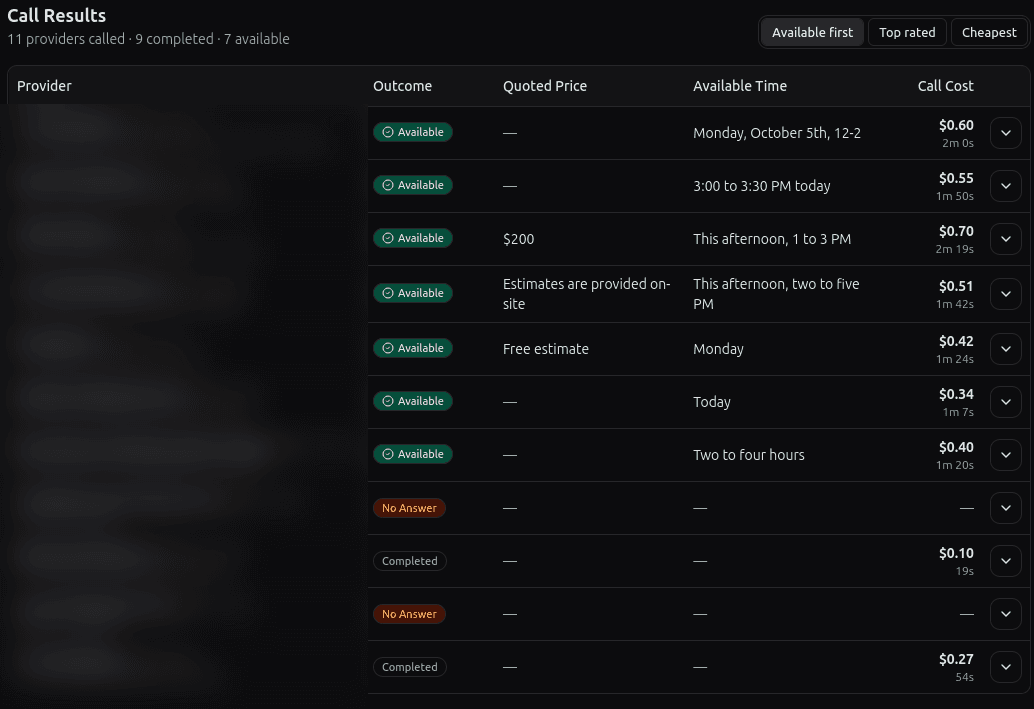Expand the row with $0.60 call cost
Viewport: 1034px width, 709px height.
click(x=1006, y=133)
